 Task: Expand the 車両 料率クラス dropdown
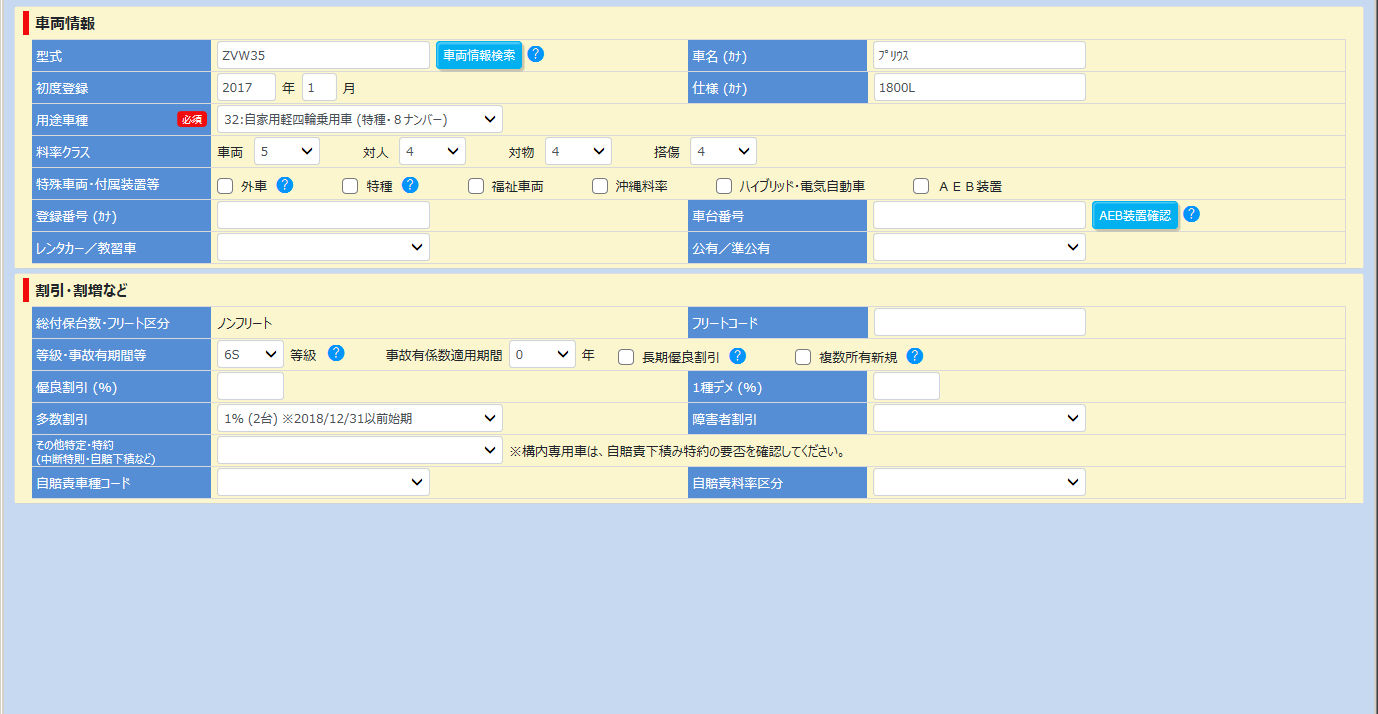[286, 152]
